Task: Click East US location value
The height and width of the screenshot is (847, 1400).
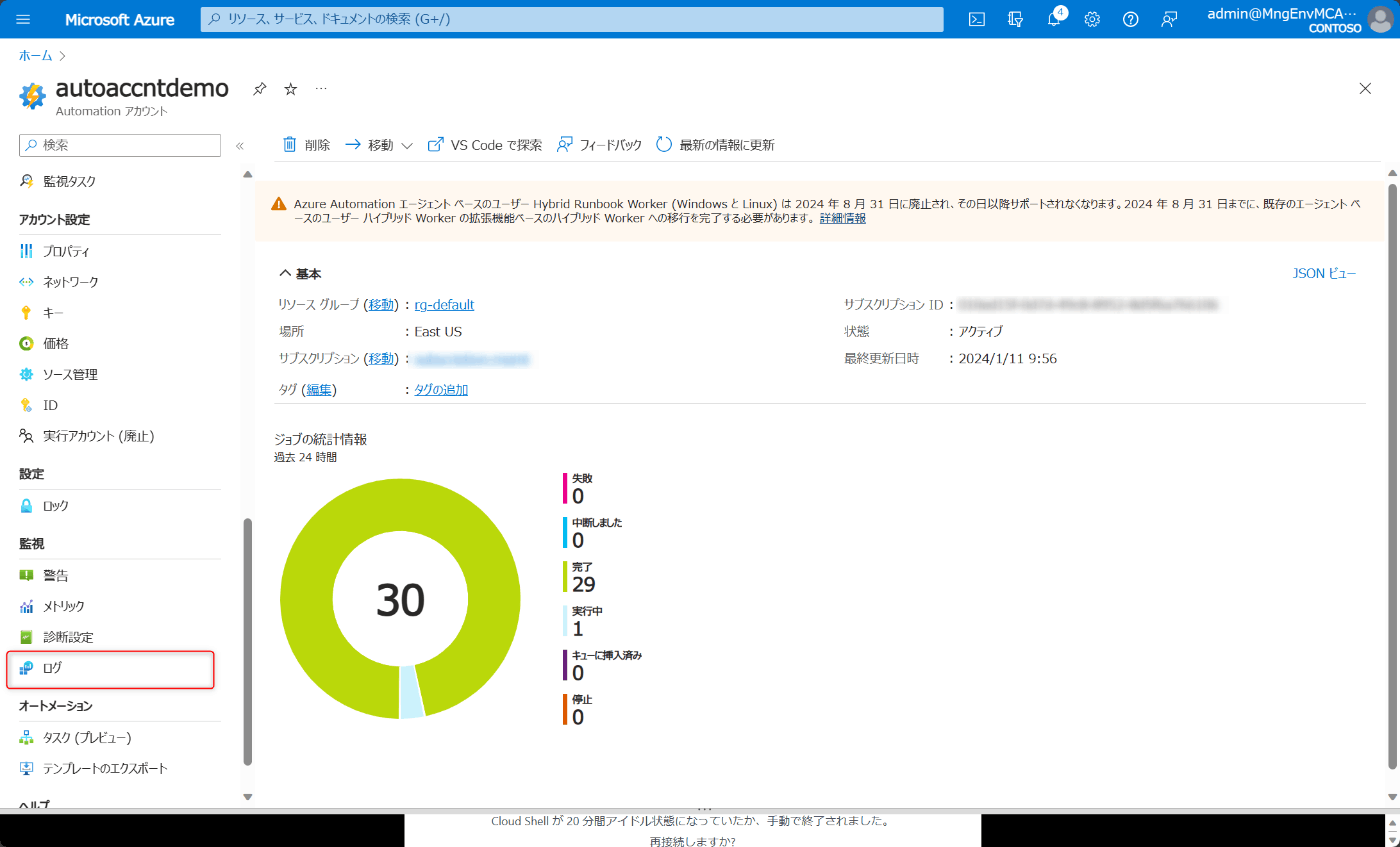Action: pos(438,332)
